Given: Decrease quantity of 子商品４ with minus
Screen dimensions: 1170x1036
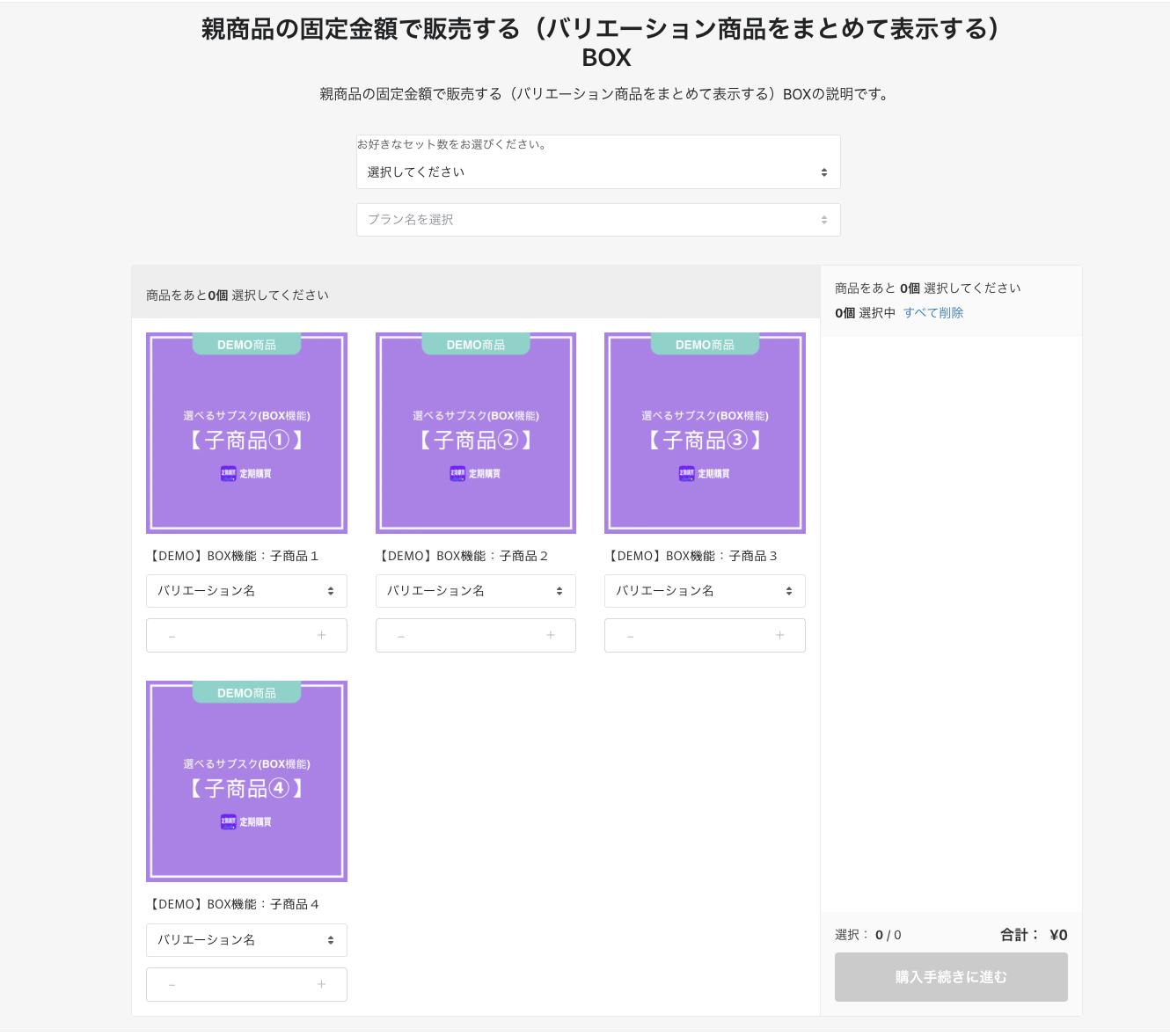Looking at the screenshot, I should [x=172, y=985].
